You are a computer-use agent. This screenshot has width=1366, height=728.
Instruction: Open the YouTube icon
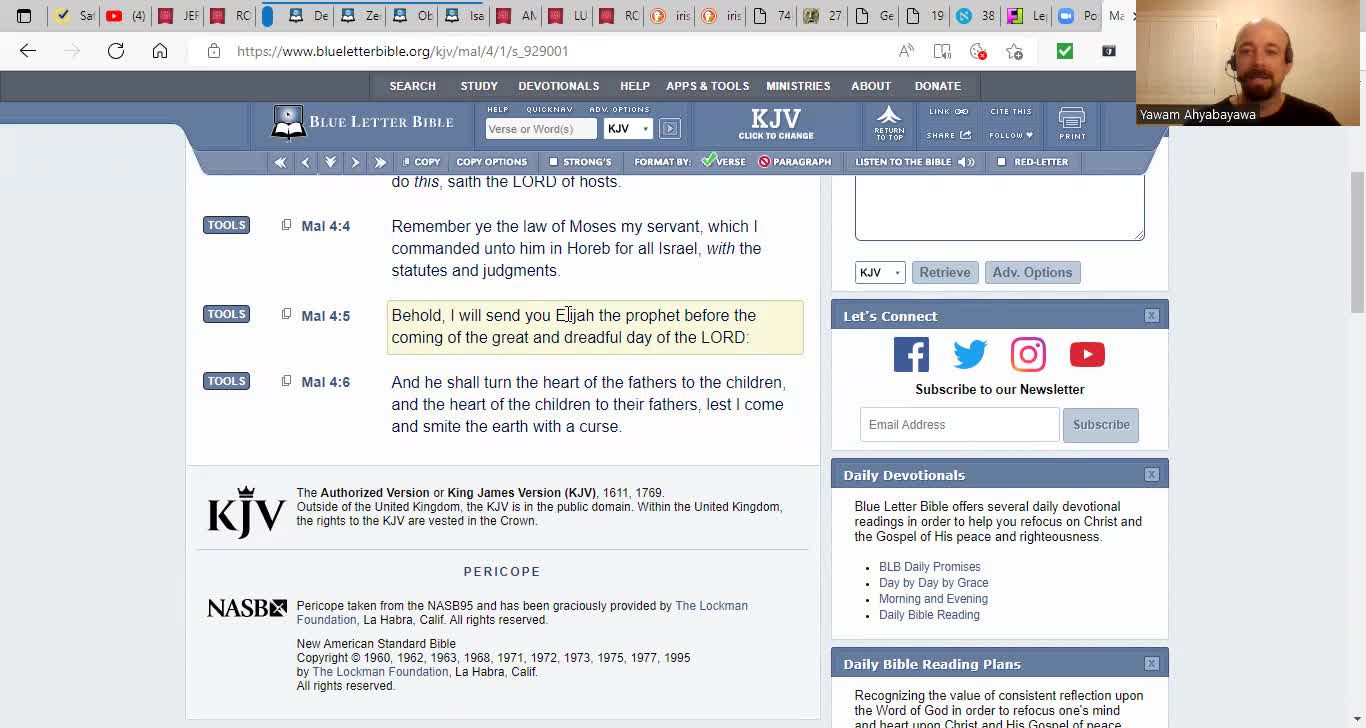[x=1087, y=355]
